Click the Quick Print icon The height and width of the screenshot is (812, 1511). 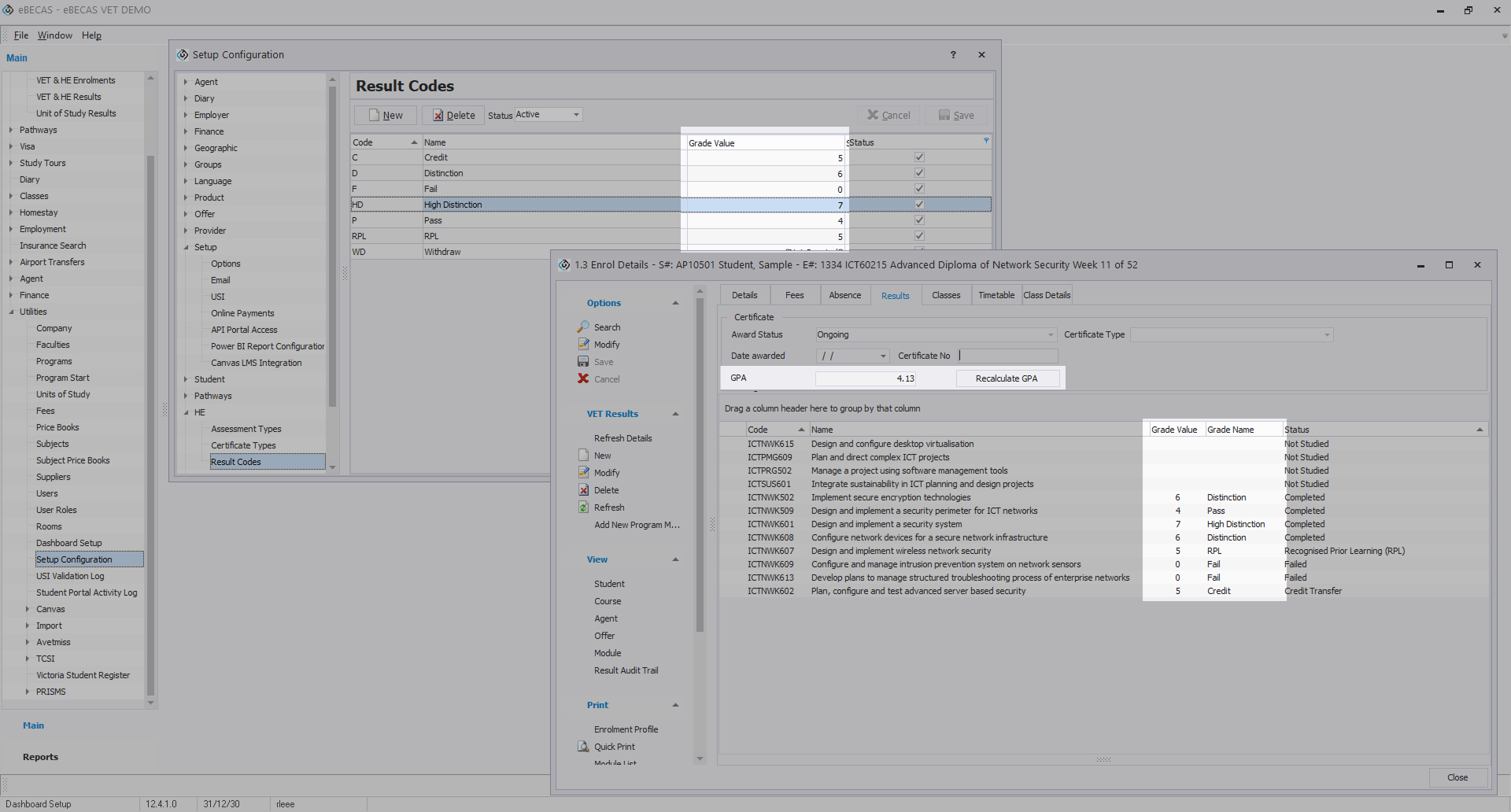pos(583,746)
